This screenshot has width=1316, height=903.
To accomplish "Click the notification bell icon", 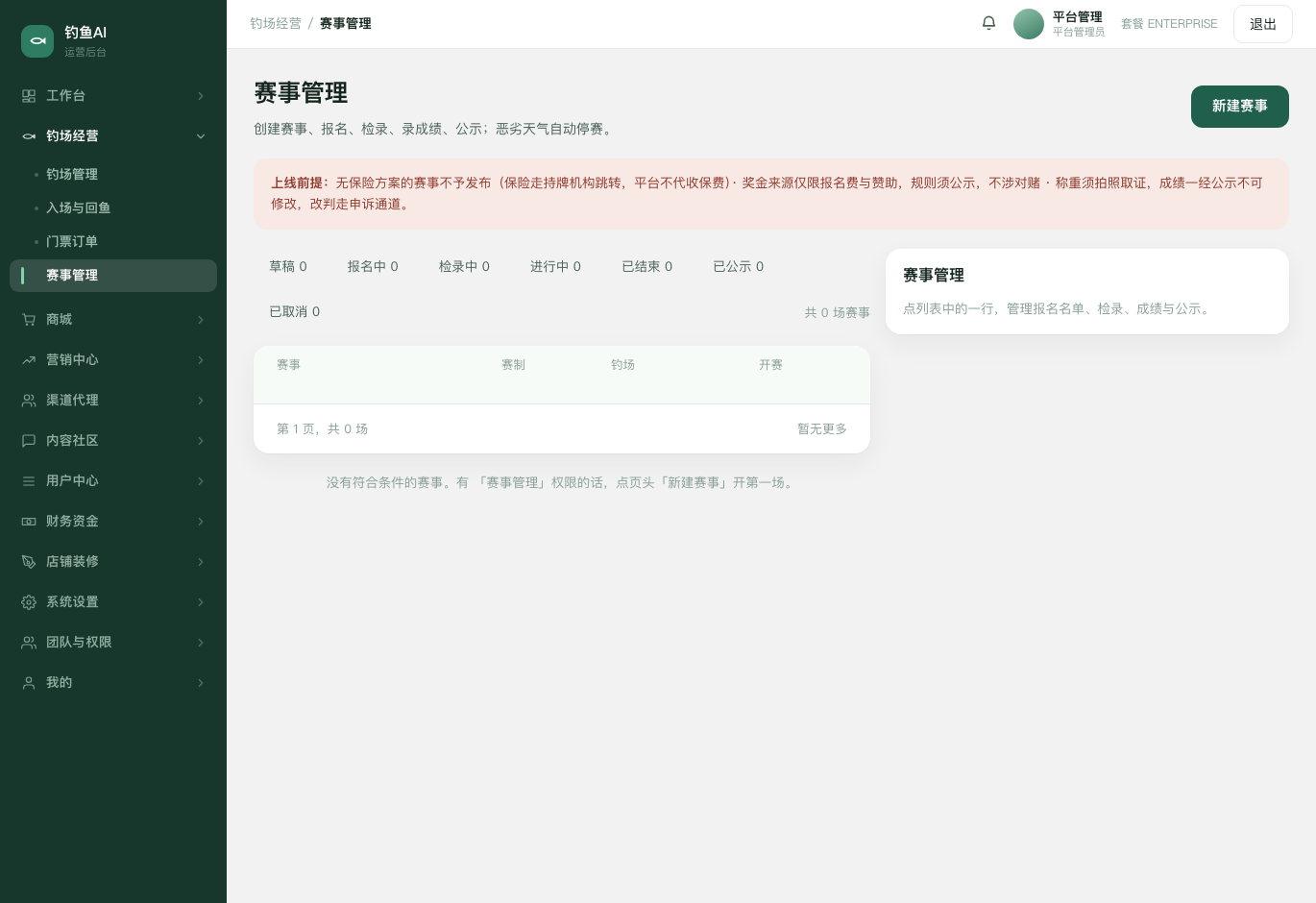I will pyautogui.click(x=988, y=23).
